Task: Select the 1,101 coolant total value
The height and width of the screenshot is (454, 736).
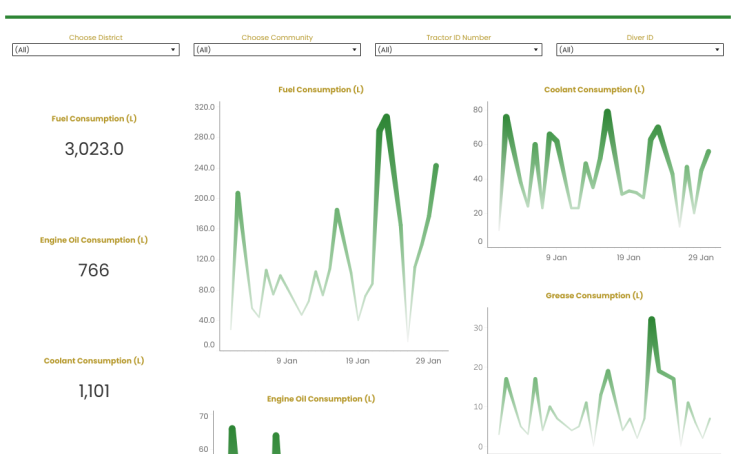Action: coord(94,391)
